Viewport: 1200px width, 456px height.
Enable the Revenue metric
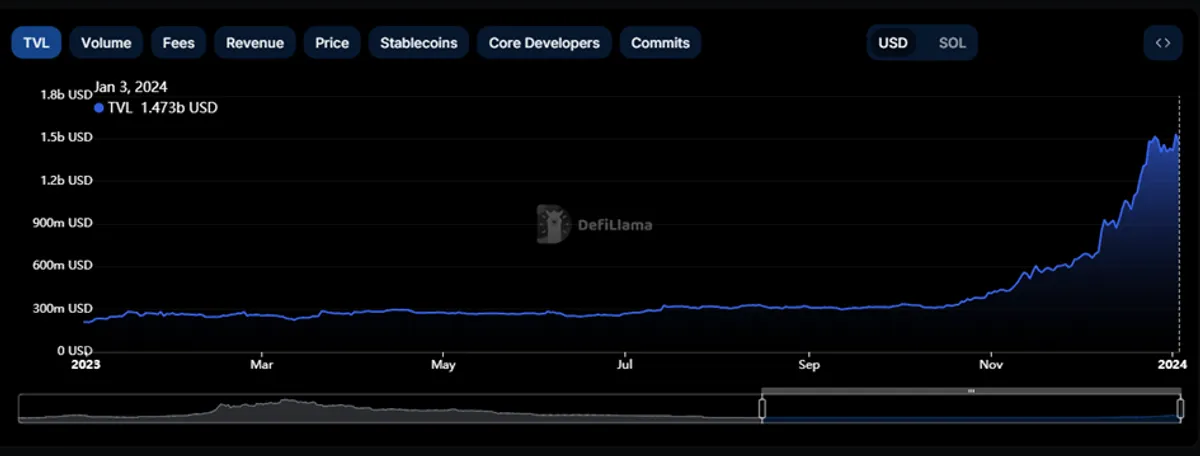pyautogui.click(x=255, y=43)
